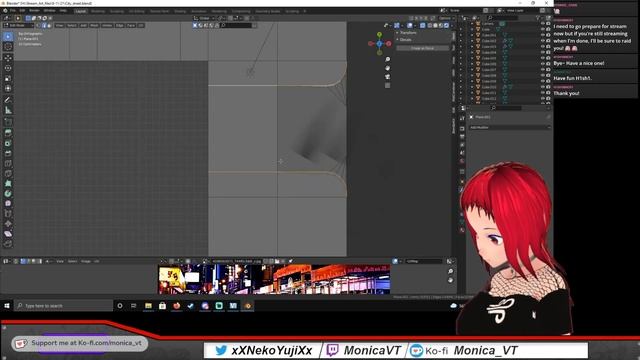Click the wide button under sidebar panels
The width and height of the screenshot is (640, 360).
pos(422,48)
